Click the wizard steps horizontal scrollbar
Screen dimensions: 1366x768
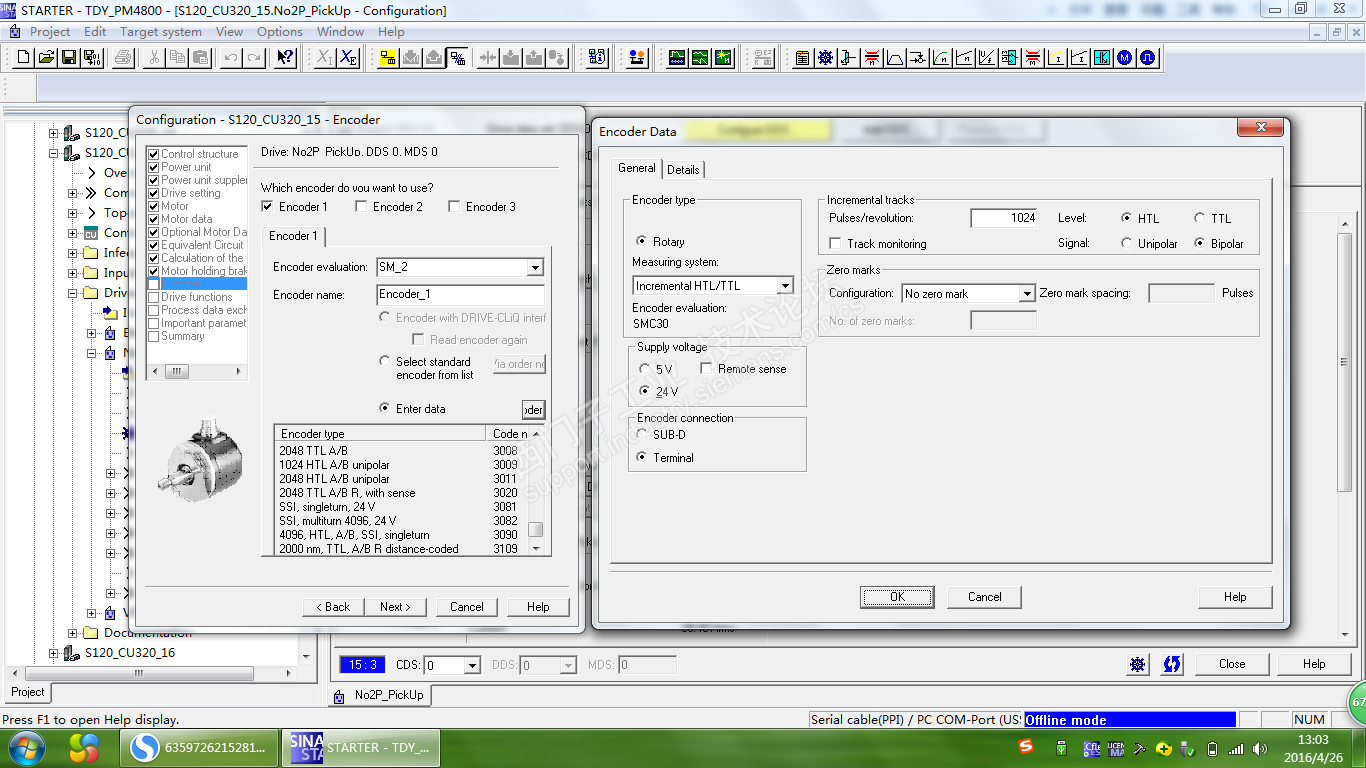click(x=196, y=371)
